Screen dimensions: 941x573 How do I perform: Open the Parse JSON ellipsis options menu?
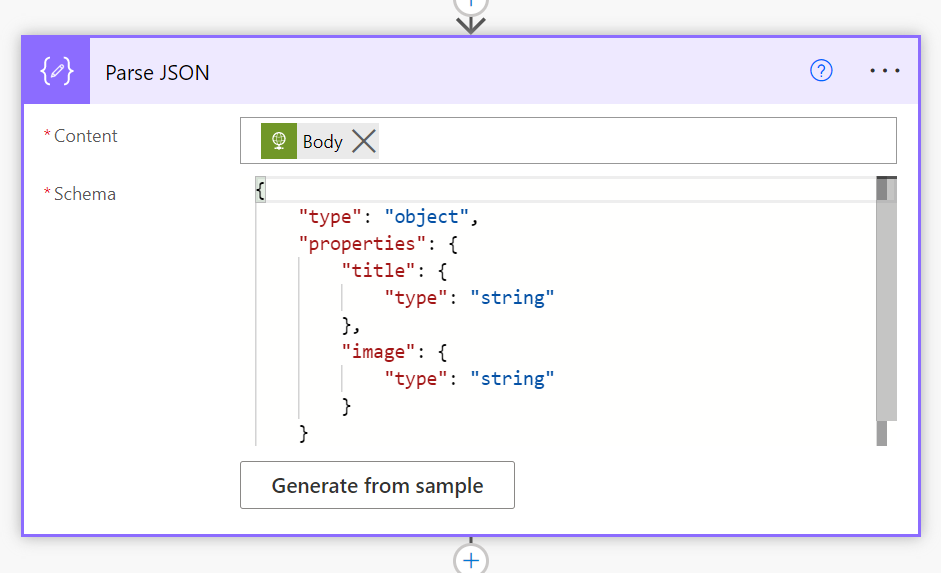click(885, 71)
